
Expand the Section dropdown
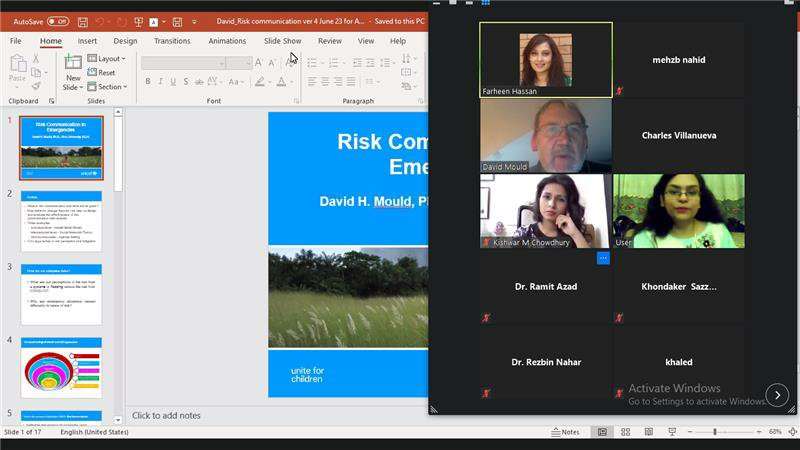tap(109, 87)
